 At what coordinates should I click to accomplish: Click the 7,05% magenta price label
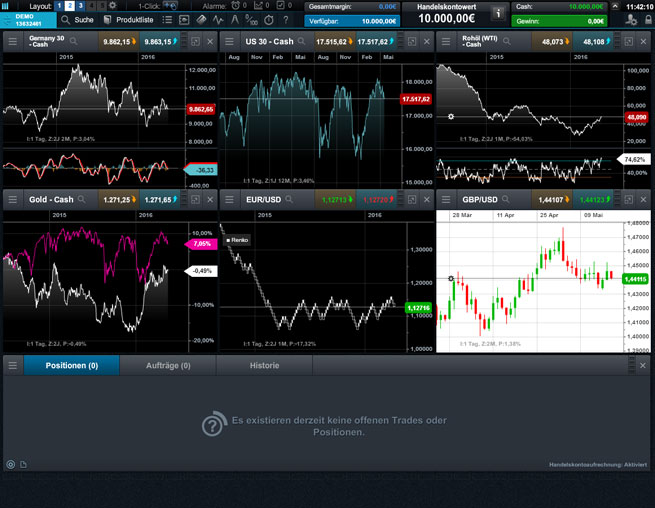click(201, 244)
